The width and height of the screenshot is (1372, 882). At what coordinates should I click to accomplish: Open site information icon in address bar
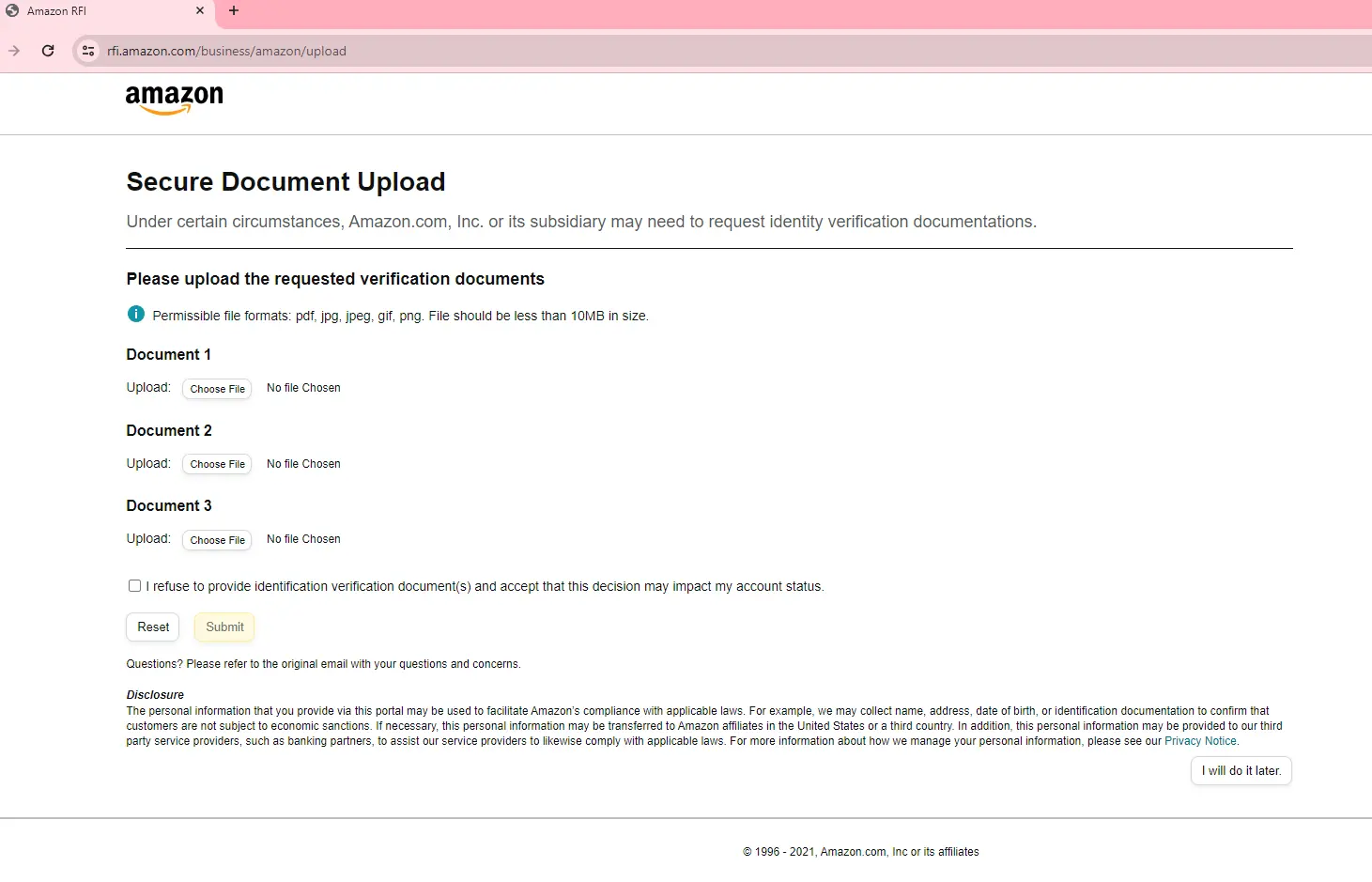point(88,51)
